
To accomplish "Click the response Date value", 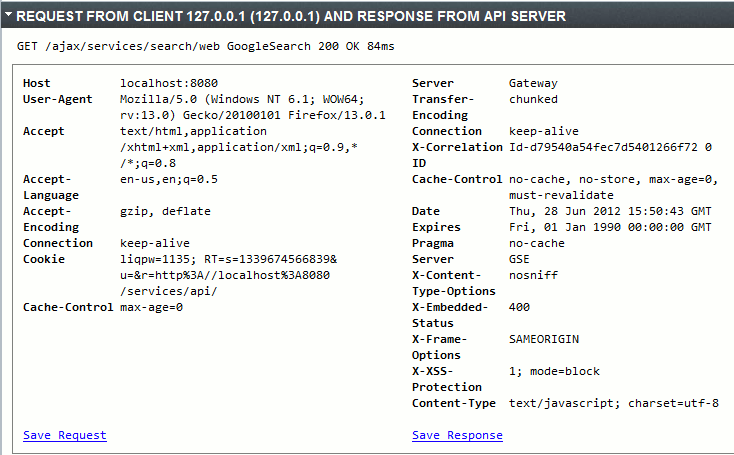I will [x=610, y=212].
